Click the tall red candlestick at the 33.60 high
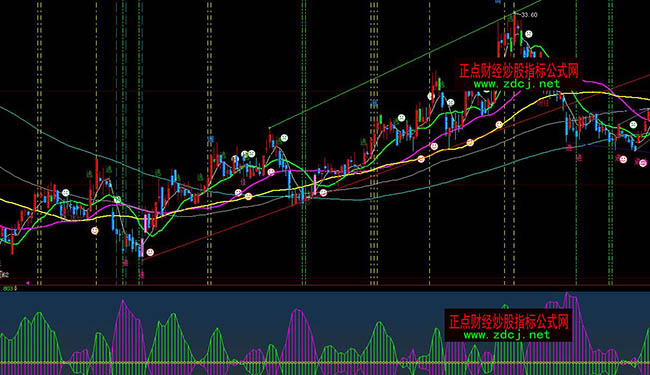The image size is (650, 375). (514, 31)
